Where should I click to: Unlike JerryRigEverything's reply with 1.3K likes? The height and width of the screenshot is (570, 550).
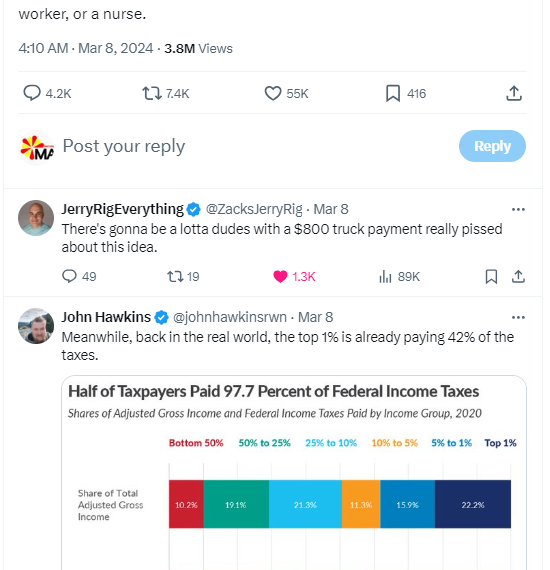294,277
